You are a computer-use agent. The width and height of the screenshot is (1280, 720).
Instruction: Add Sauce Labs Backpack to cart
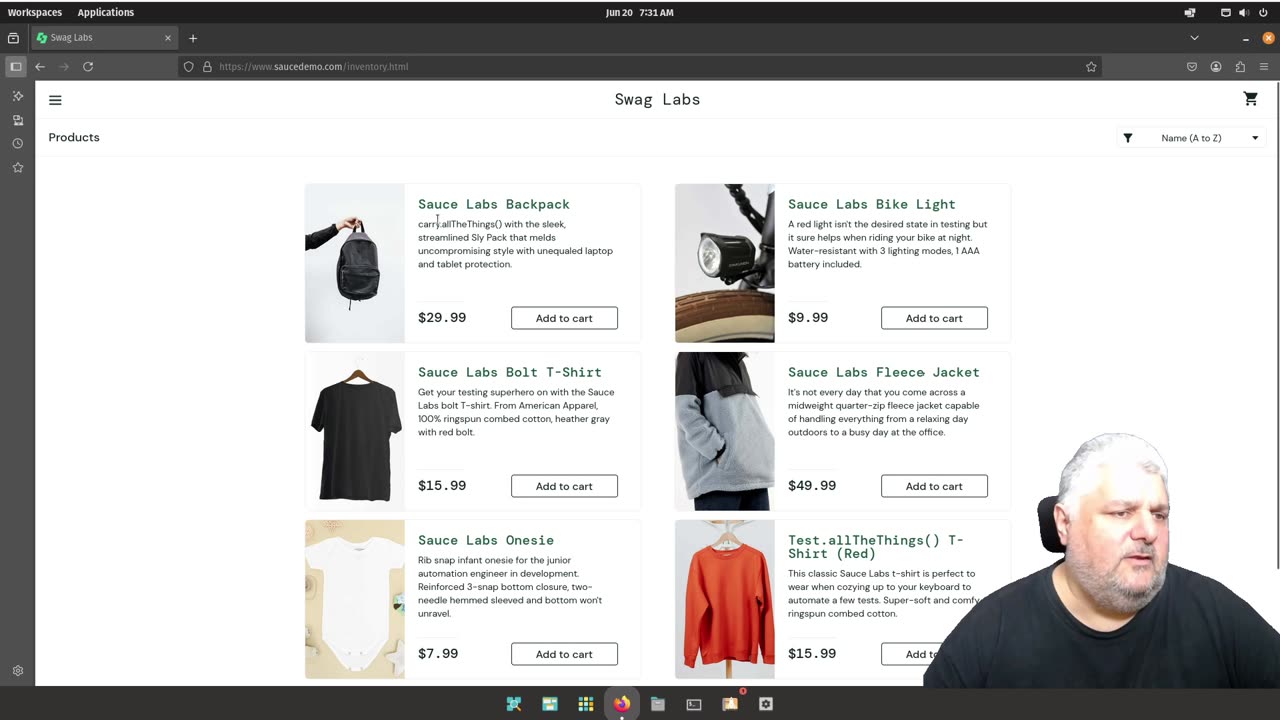coord(564,318)
